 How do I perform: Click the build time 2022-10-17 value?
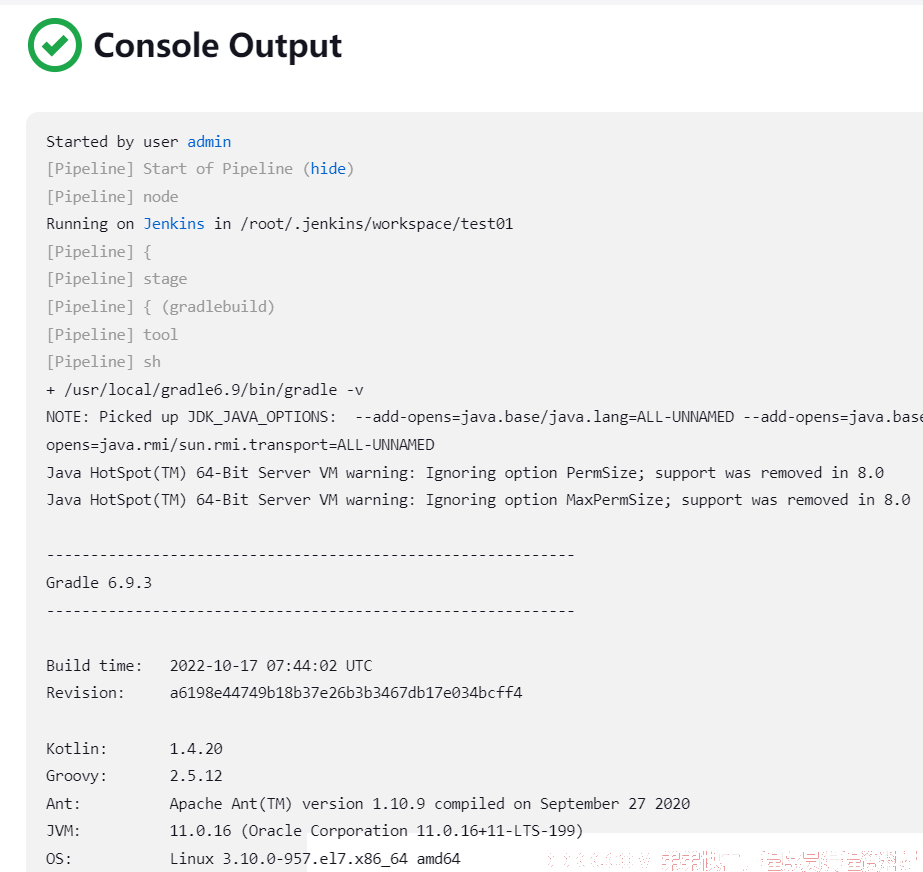(271, 666)
